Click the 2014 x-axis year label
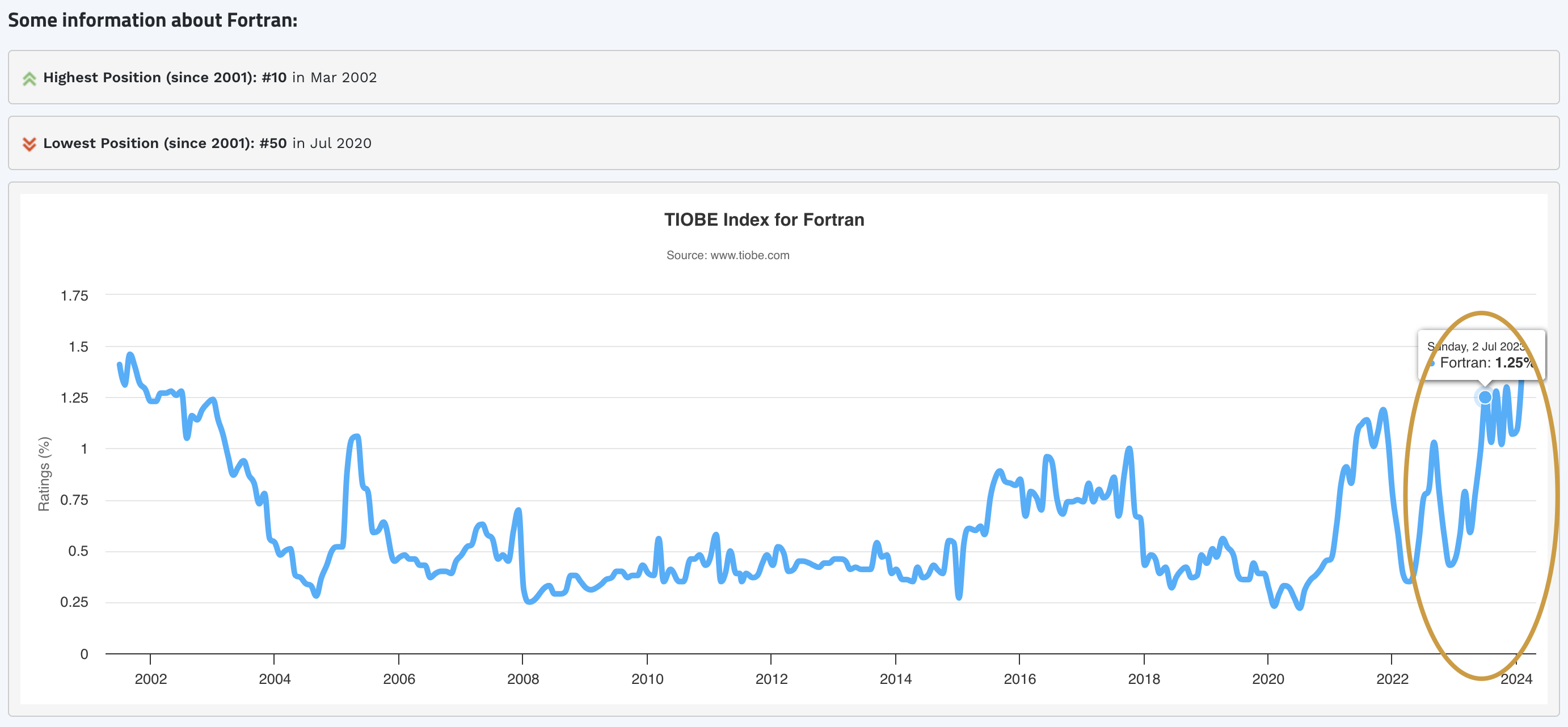Viewport: 1568px width, 727px height. click(895, 679)
